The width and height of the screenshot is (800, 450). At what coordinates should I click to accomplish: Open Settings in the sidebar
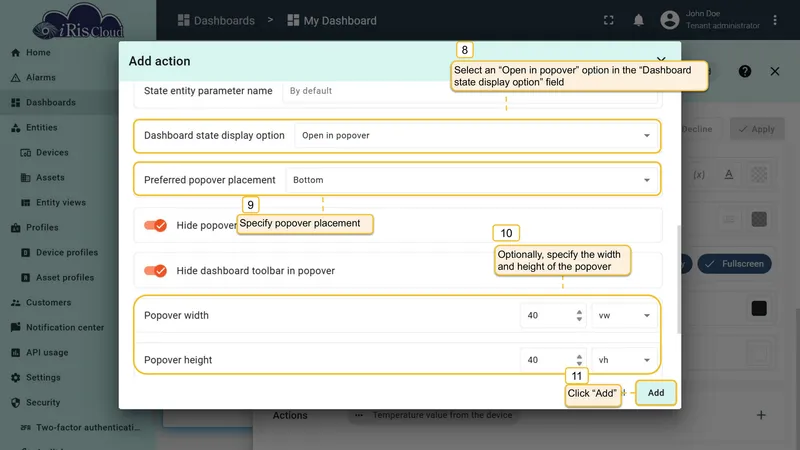(43, 378)
